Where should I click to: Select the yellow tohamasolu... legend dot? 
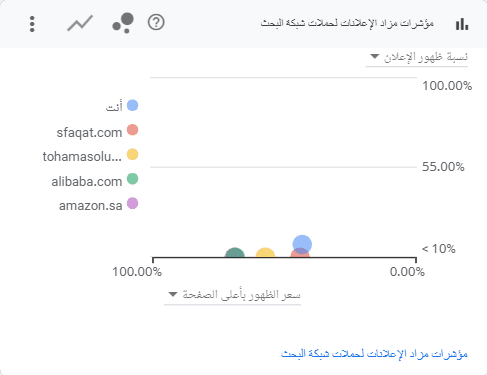click(x=133, y=154)
